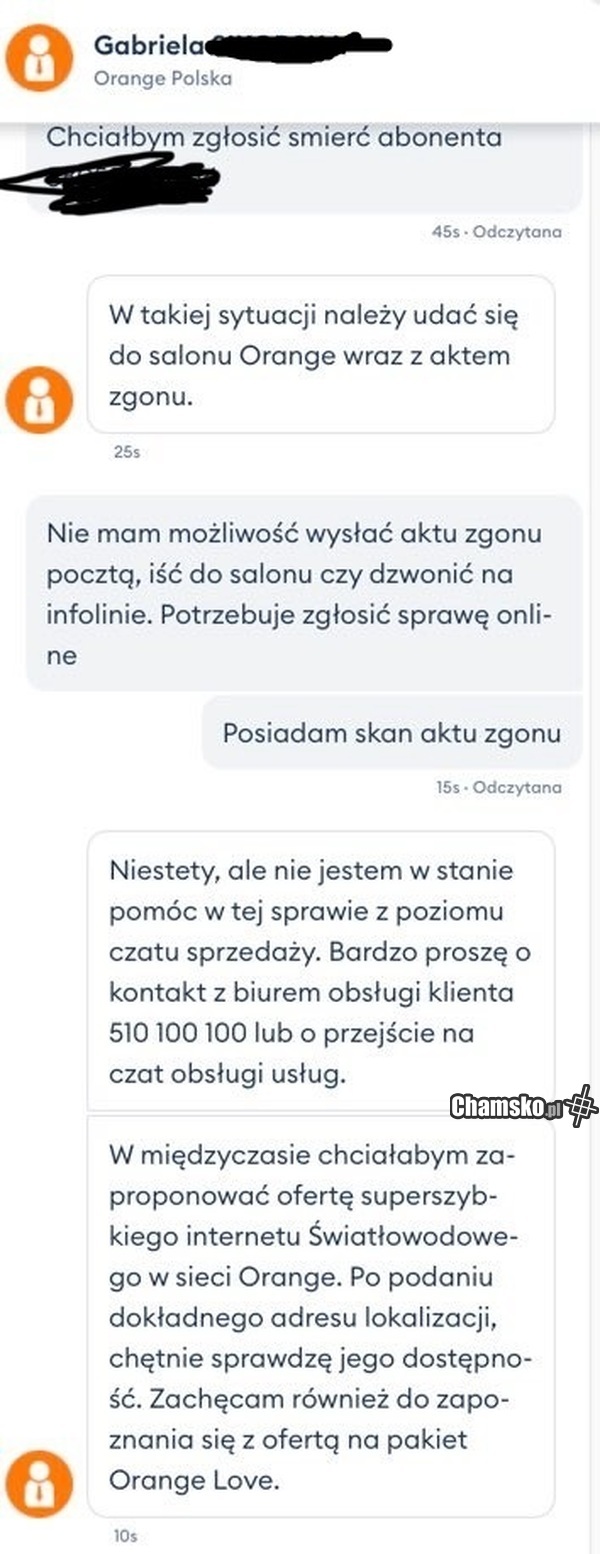Click the "25s" timestamp under the agent reply

(x=129, y=452)
